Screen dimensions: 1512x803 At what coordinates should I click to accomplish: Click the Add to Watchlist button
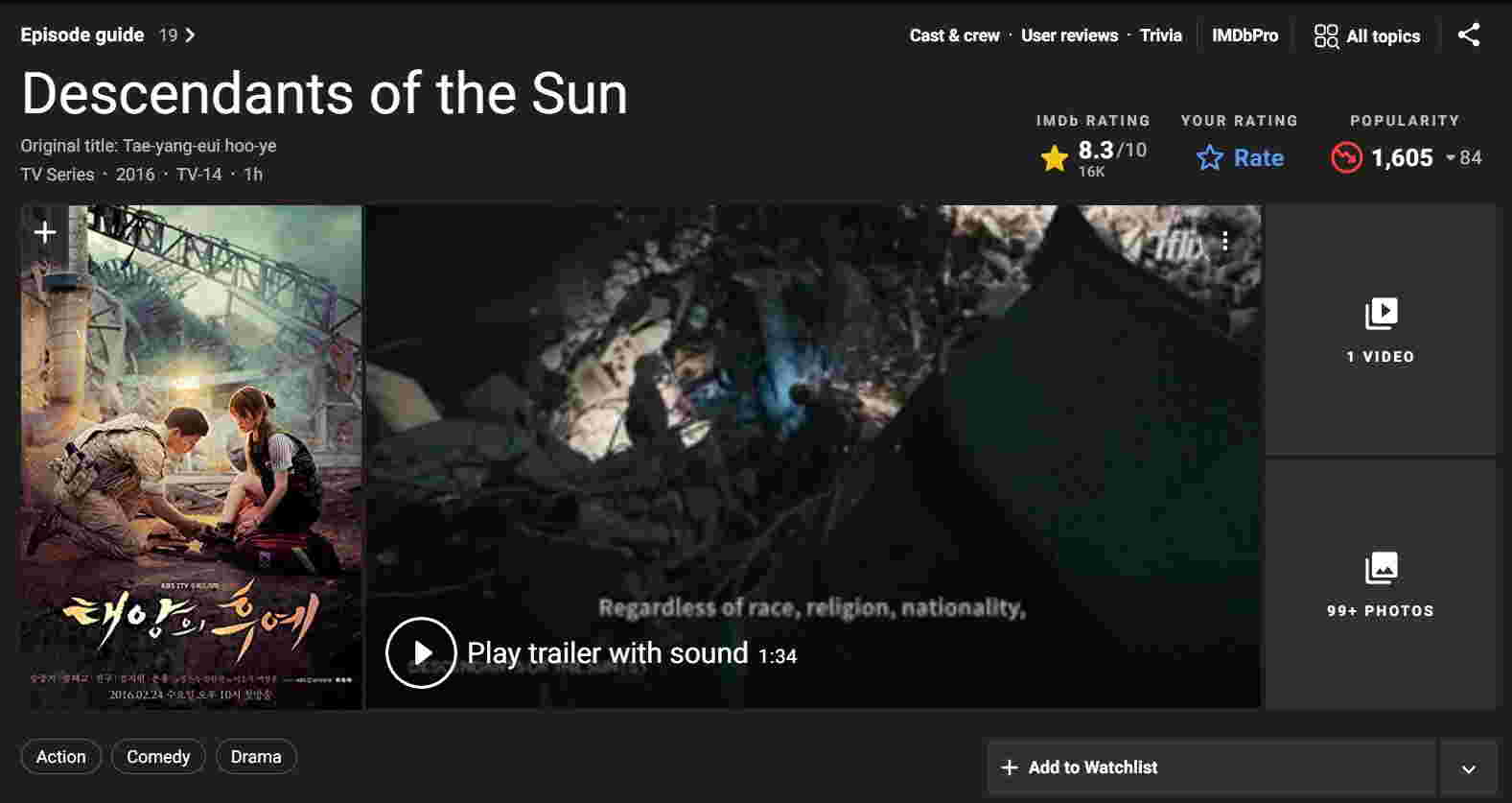[x=1212, y=768]
